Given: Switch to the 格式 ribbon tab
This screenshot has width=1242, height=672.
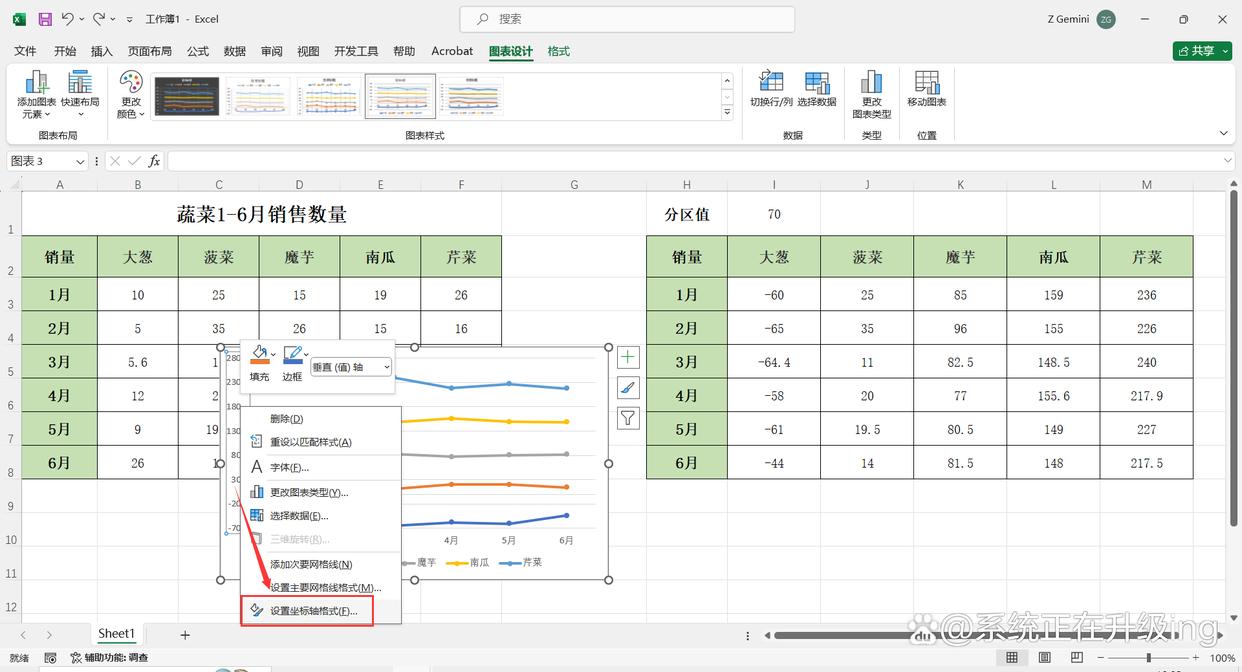Looking at the screenshot, I should 559,51.
